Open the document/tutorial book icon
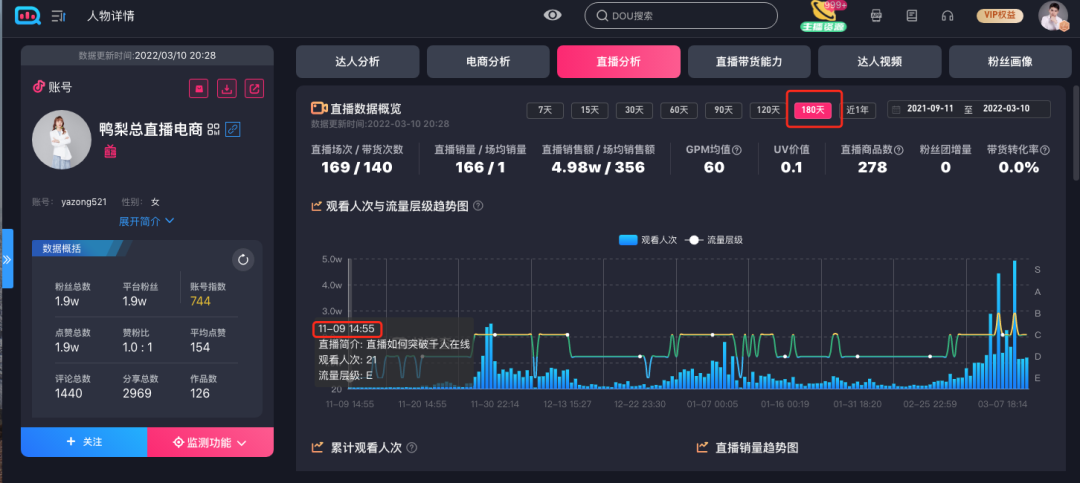 click(x=912, y=15)
